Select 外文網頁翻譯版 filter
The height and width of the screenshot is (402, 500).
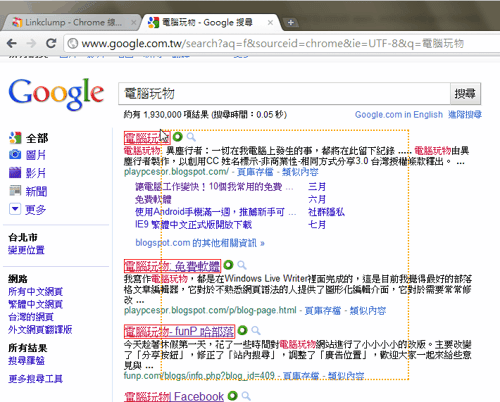pyautogui.click(x=40, y=330)
